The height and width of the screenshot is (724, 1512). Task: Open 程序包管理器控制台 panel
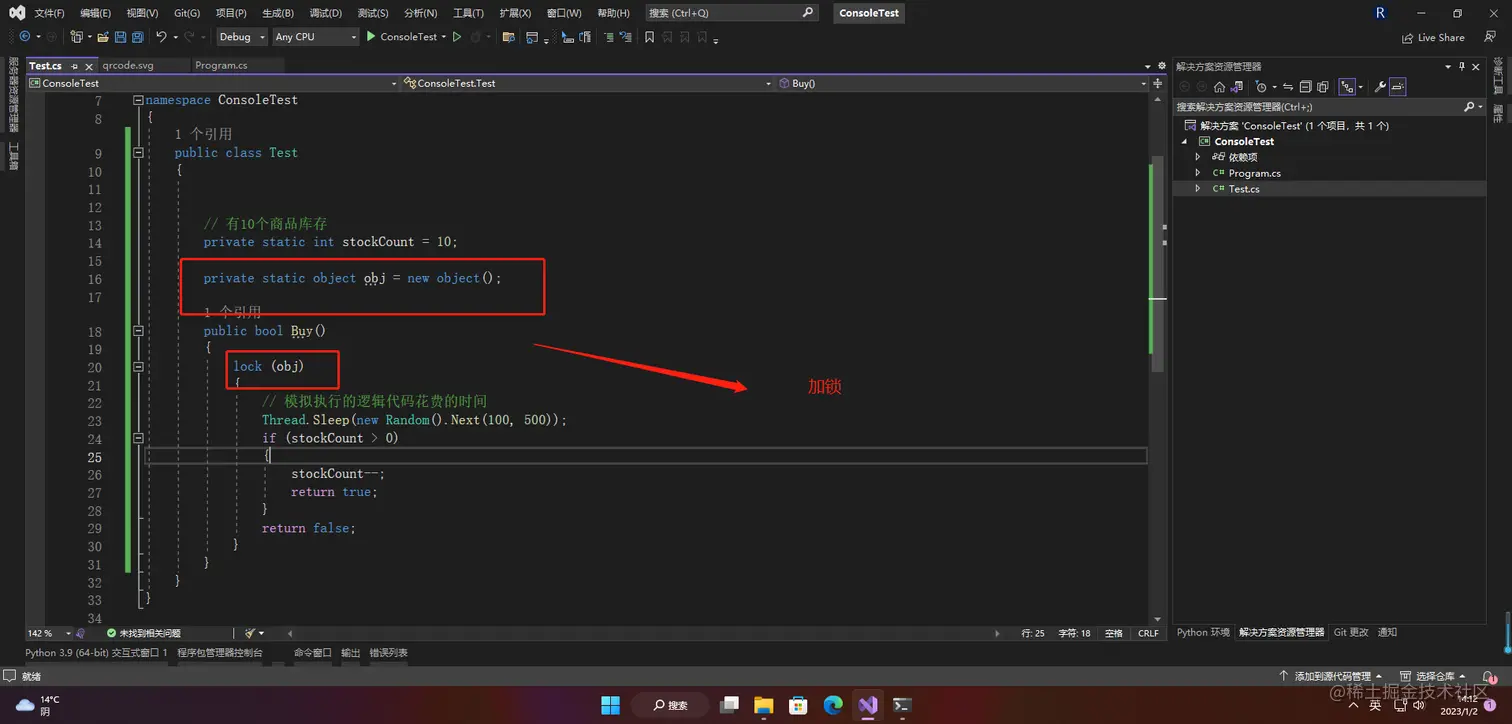point(220,653)
